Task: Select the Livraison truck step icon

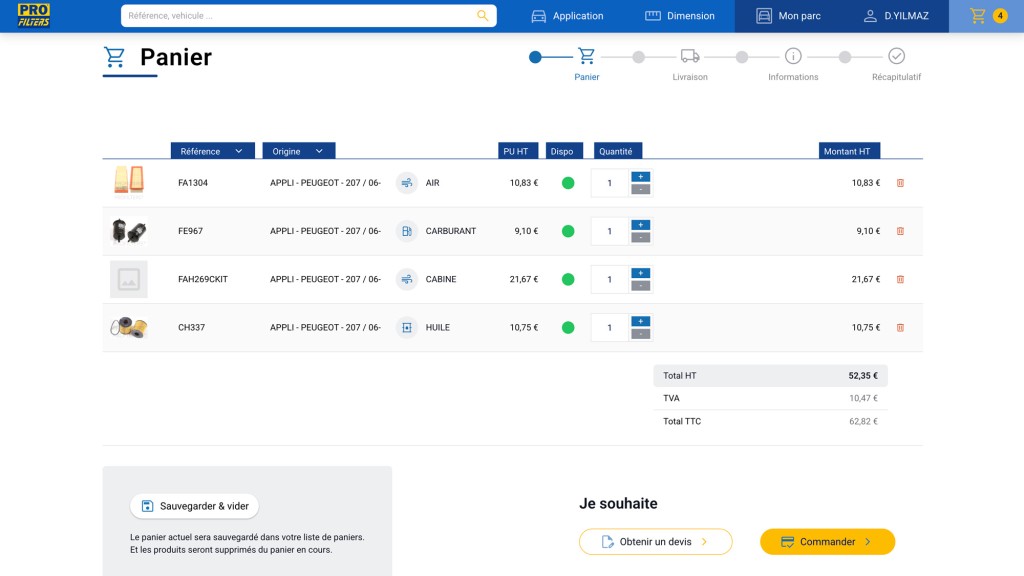Action: click(x=690, y=56)
